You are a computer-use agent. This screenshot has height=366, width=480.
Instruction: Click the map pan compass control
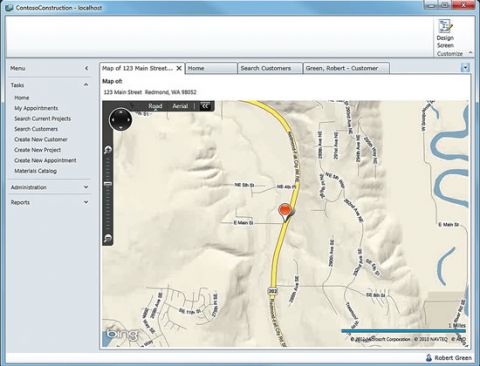pos(121,119)
